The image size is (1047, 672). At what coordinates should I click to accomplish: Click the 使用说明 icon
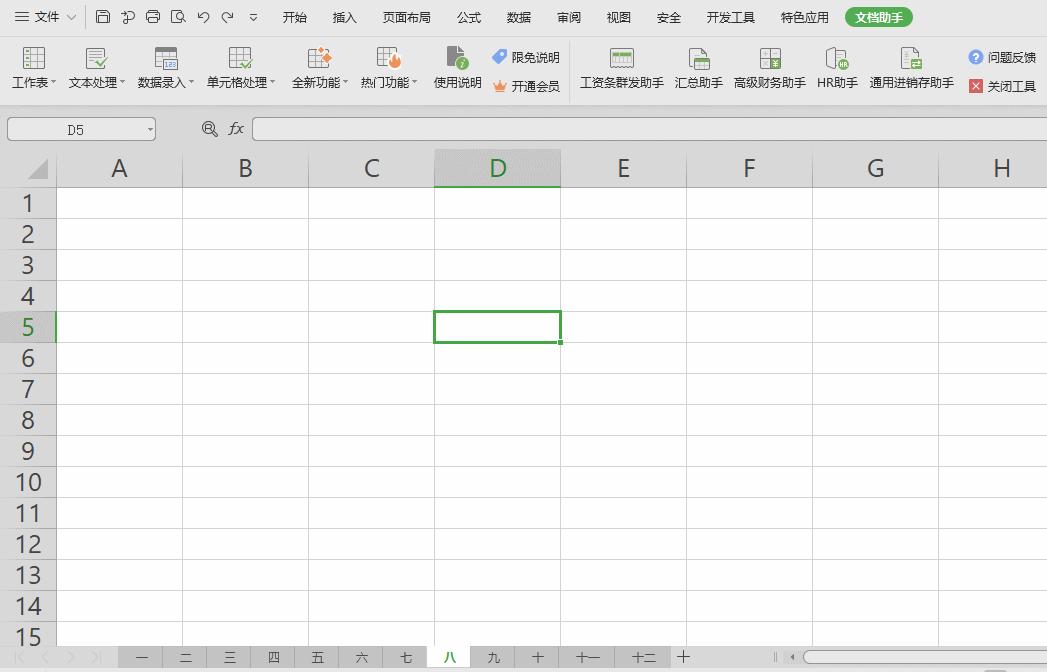click(x=457, y=67)
